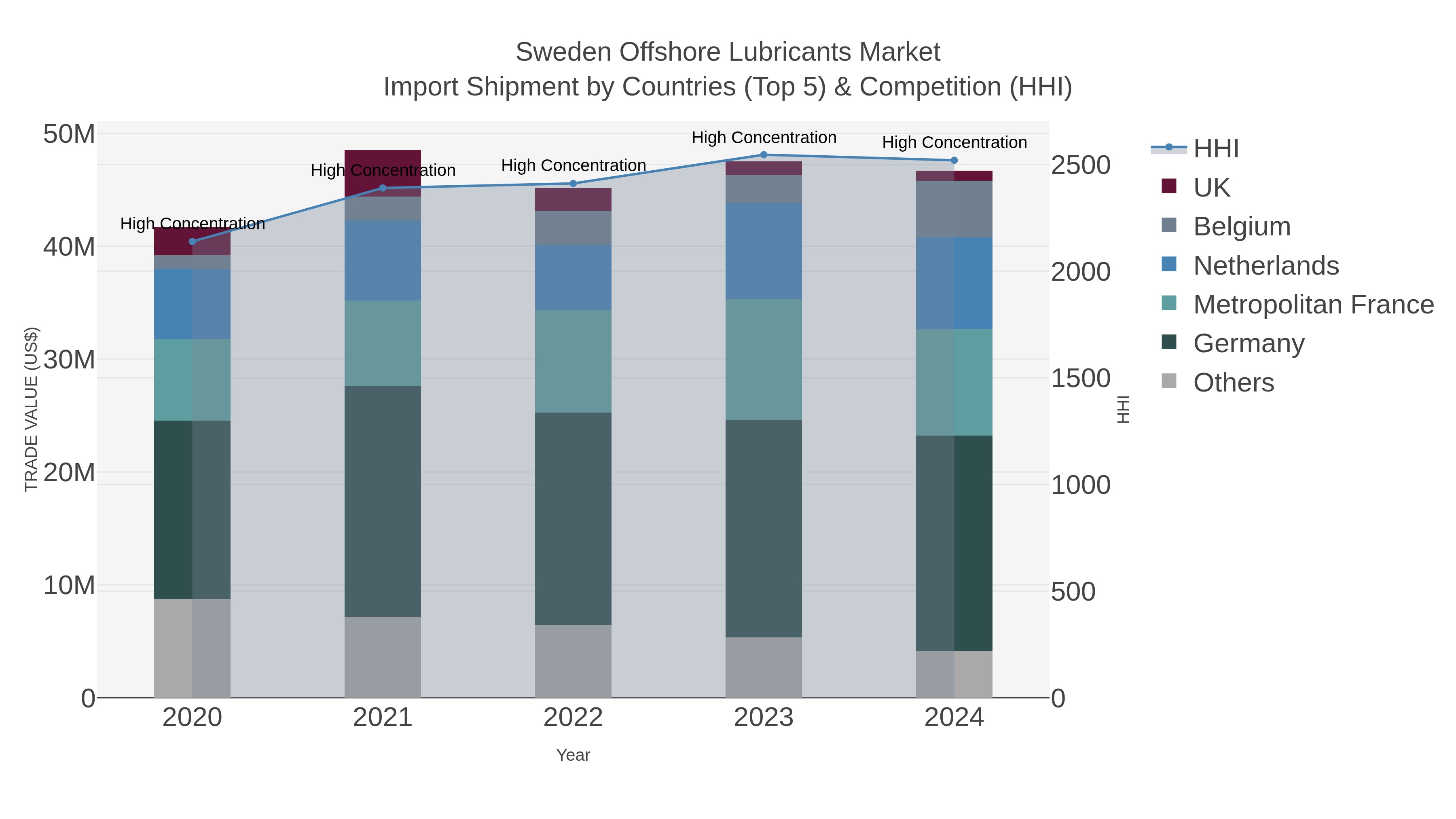Screen dimensions: 1456x819
Task: Click the Netherlands segment of the 2022 bar
Action: tap(573, 277)
